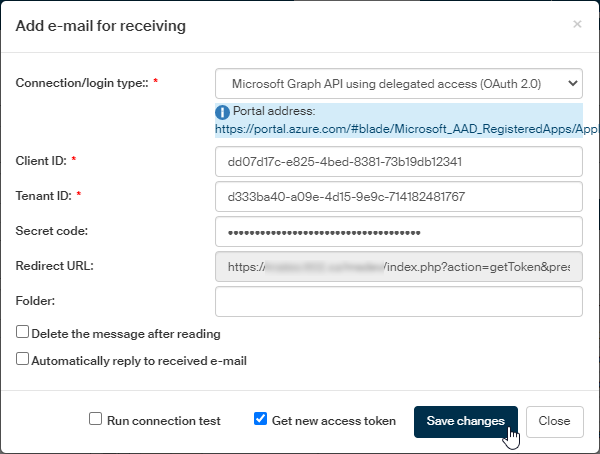Uncheck Get new access token
This screenshot has height=454, width=600.
coord(261,420)
